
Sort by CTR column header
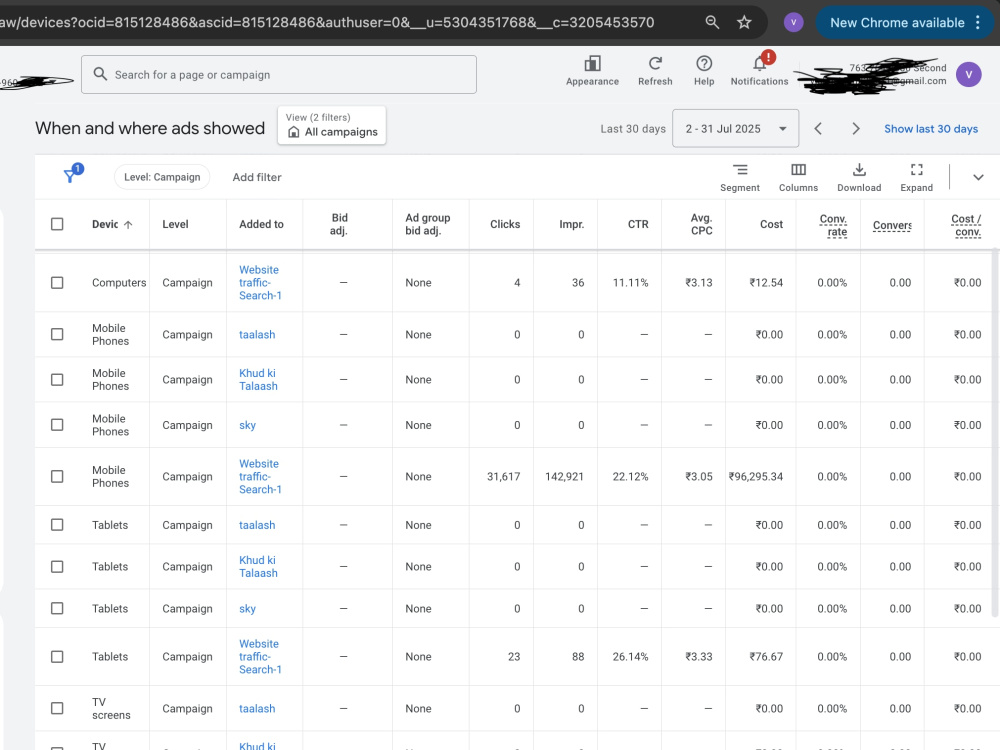tap(637, 224)
